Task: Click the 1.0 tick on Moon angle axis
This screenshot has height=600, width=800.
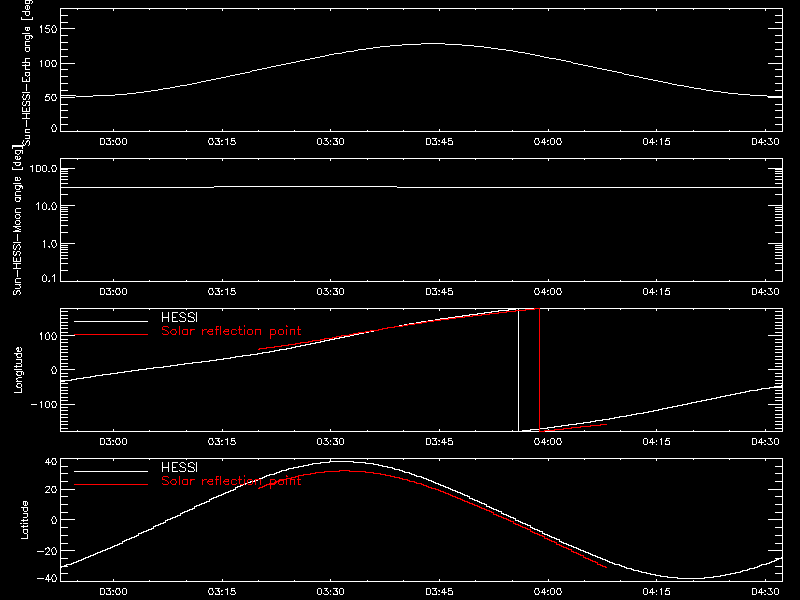Action: (49, 244)
